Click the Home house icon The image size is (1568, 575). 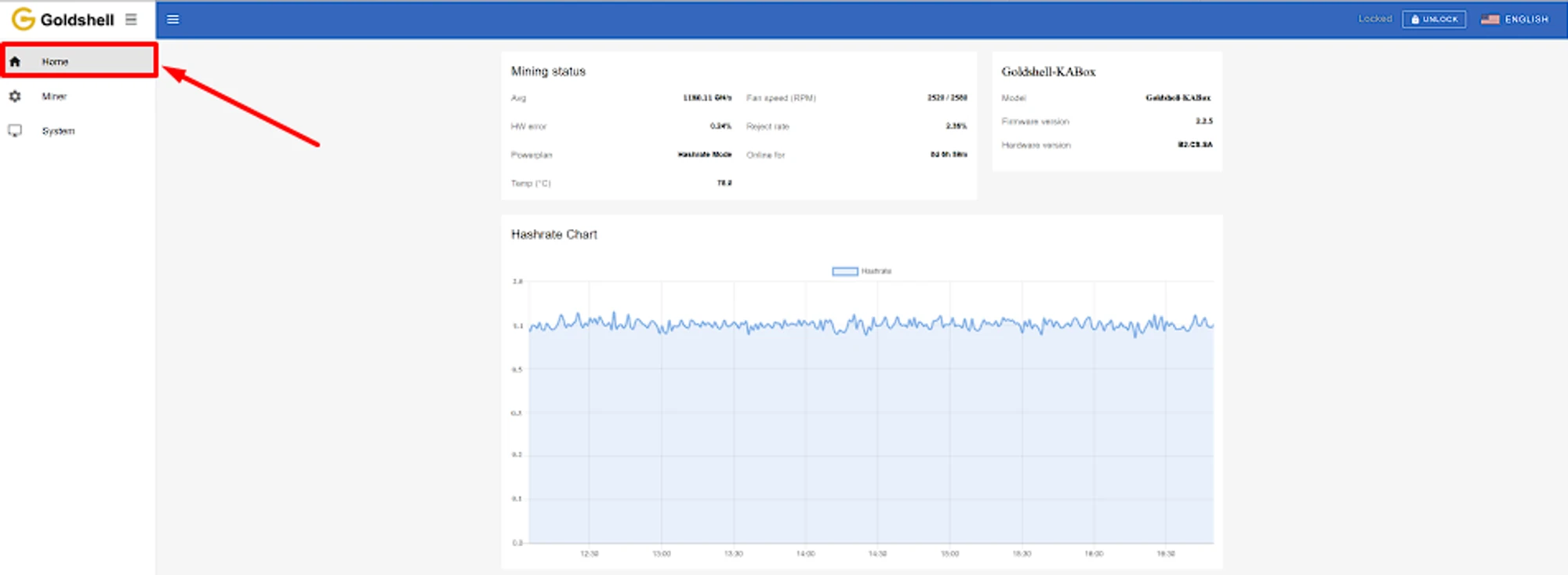pyautogui.click(x=15, y=61)
